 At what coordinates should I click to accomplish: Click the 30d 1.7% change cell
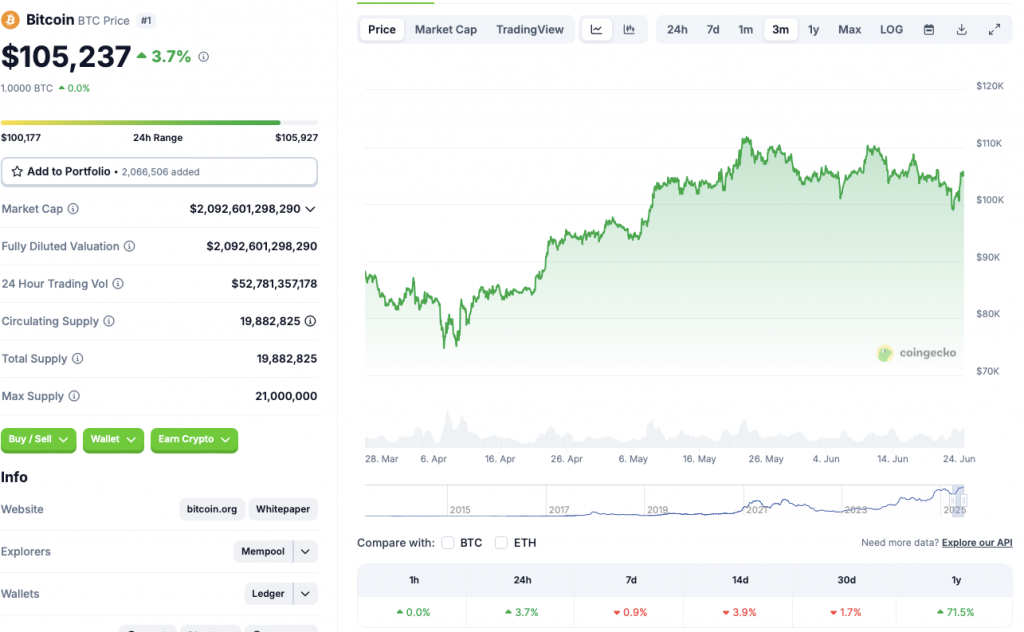click(846, 612)
